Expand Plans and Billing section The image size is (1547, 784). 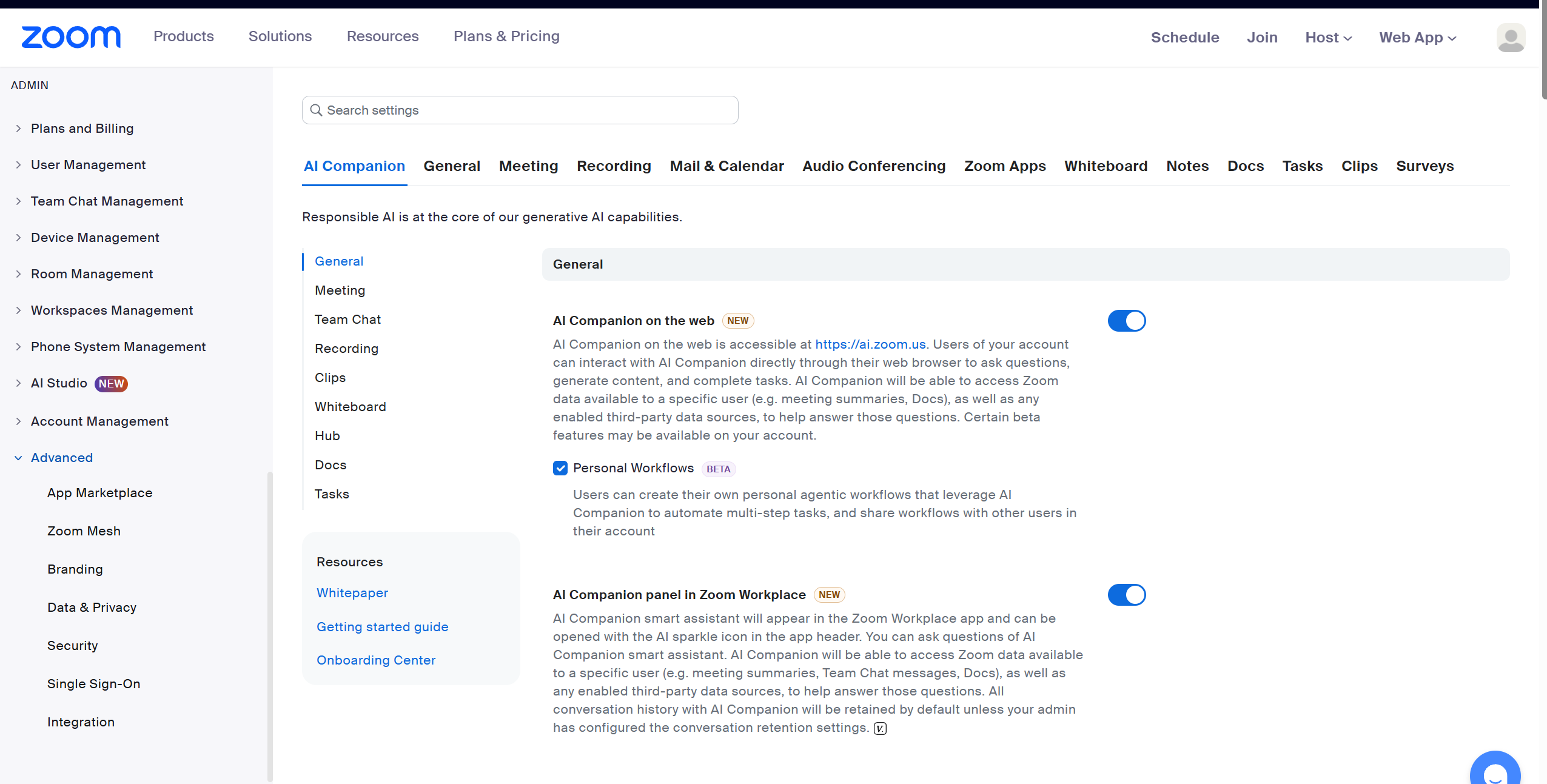[x=82, y=129]
